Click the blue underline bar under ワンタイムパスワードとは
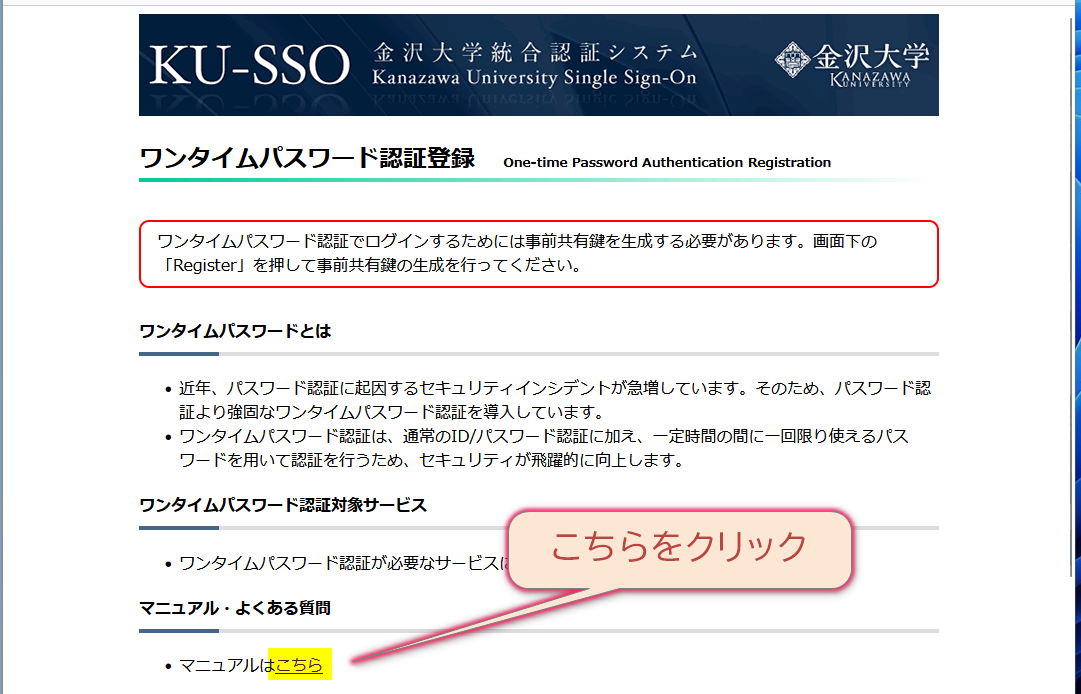The width and height of the screenshot is (1081, 694). pyautogui.click(x=178, y=355)
